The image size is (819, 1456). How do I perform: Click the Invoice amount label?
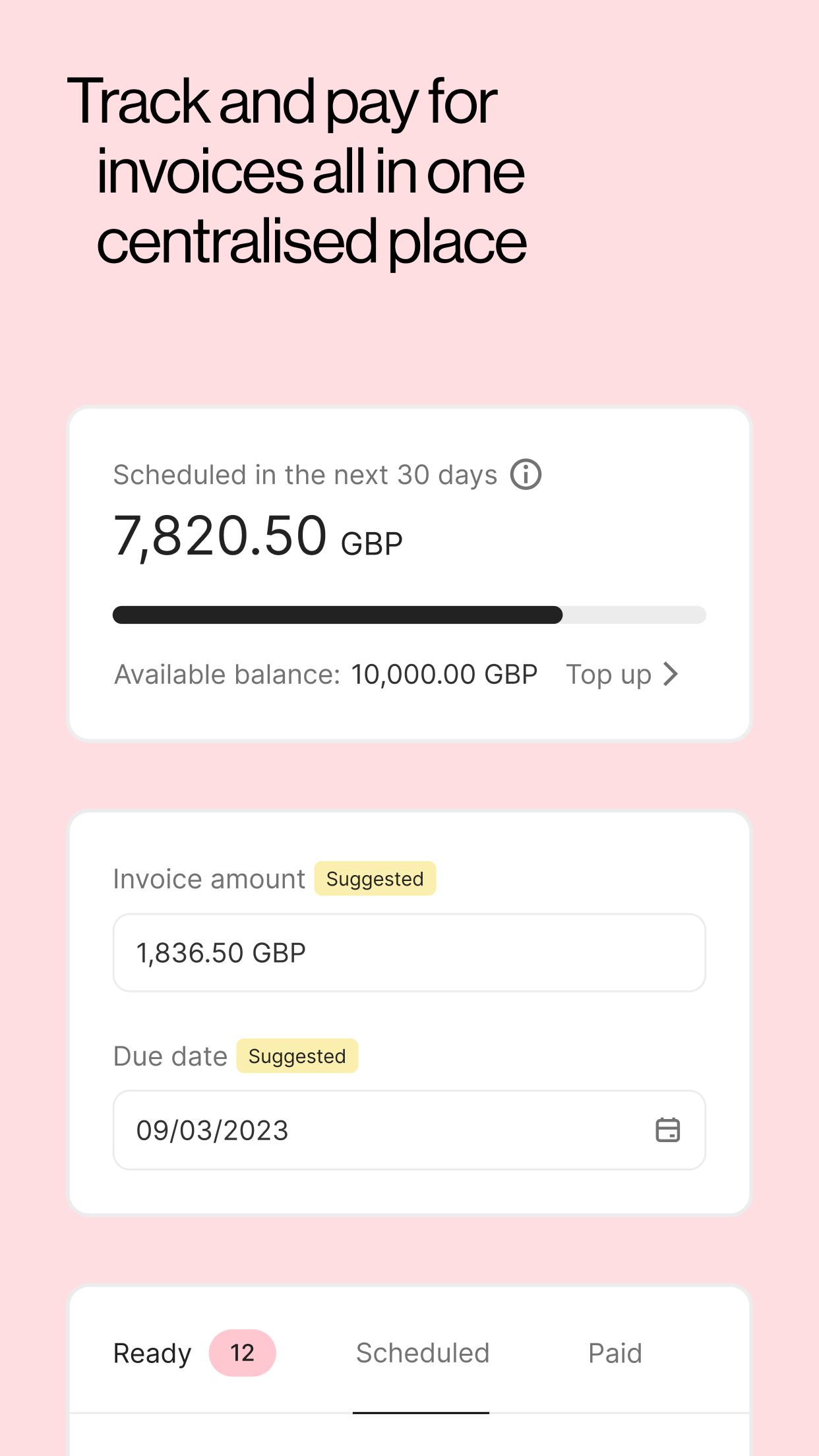(209, 879)
